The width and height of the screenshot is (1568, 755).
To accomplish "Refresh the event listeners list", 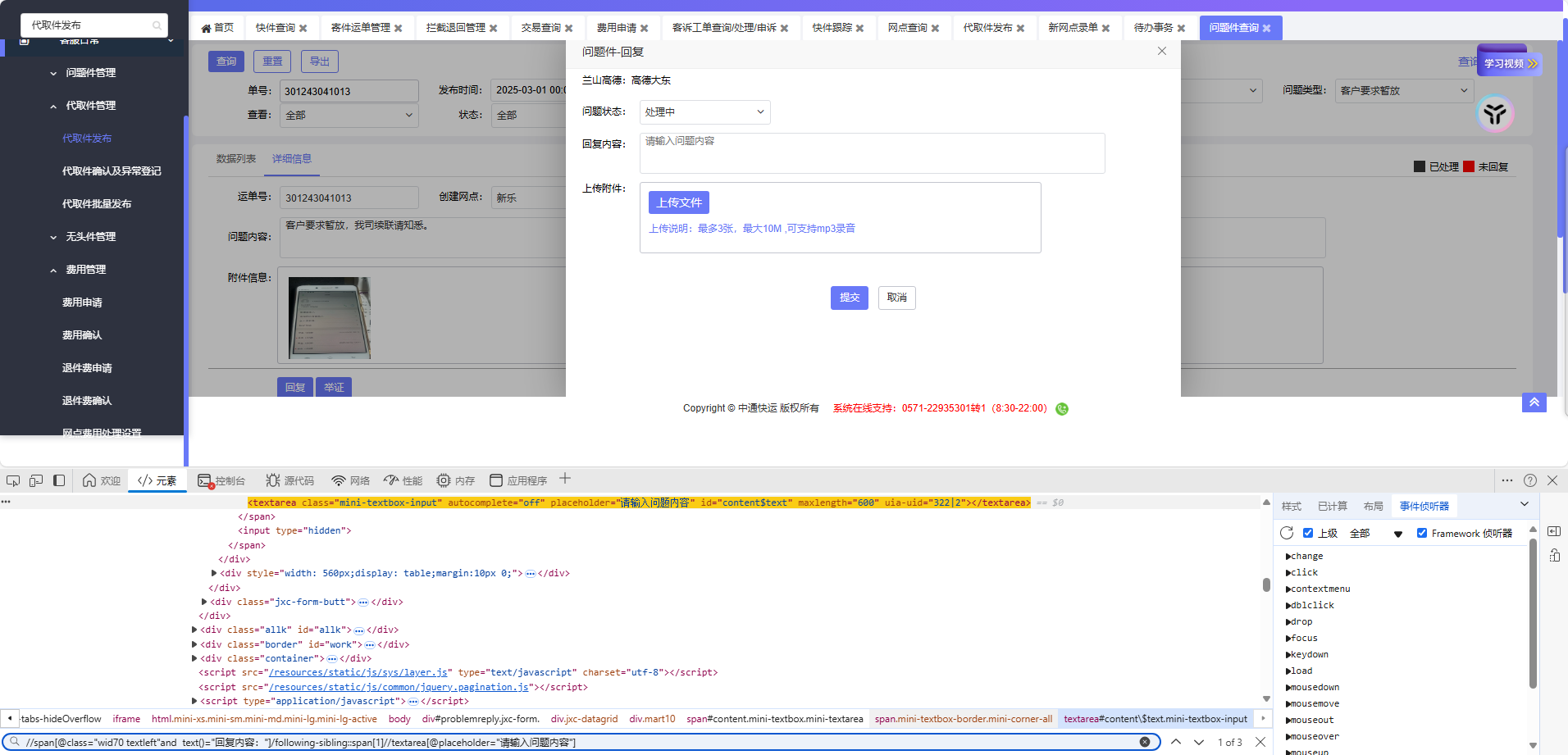I will (x=1287, y=533).
